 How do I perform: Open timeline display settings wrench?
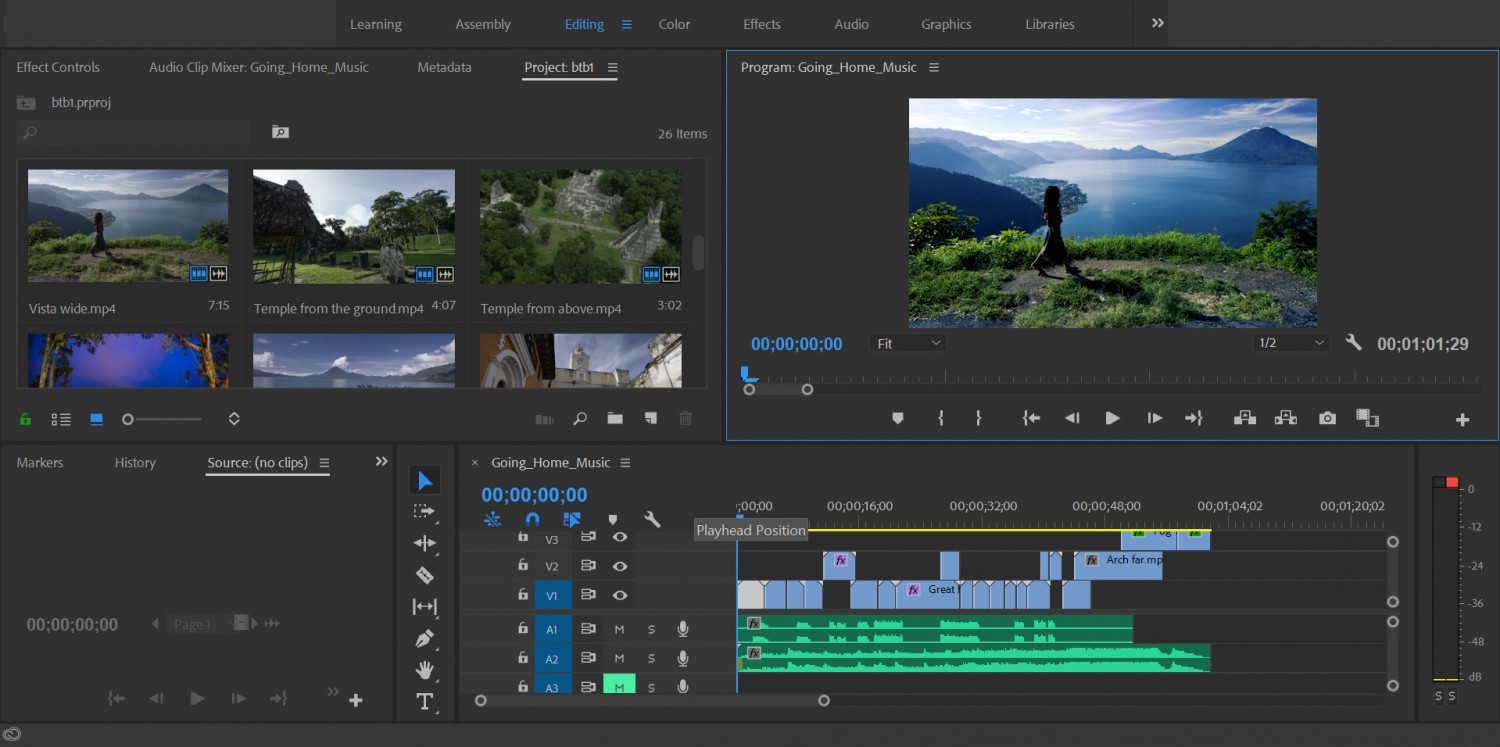pos(653,519)
